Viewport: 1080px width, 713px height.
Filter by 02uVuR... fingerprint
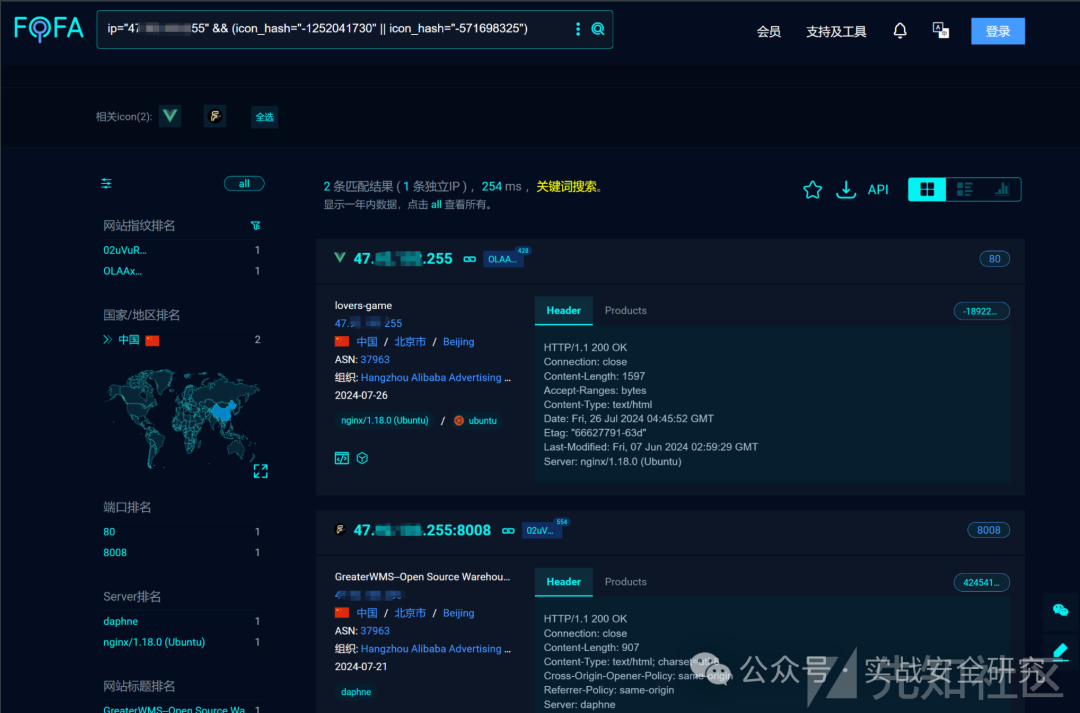125,250
